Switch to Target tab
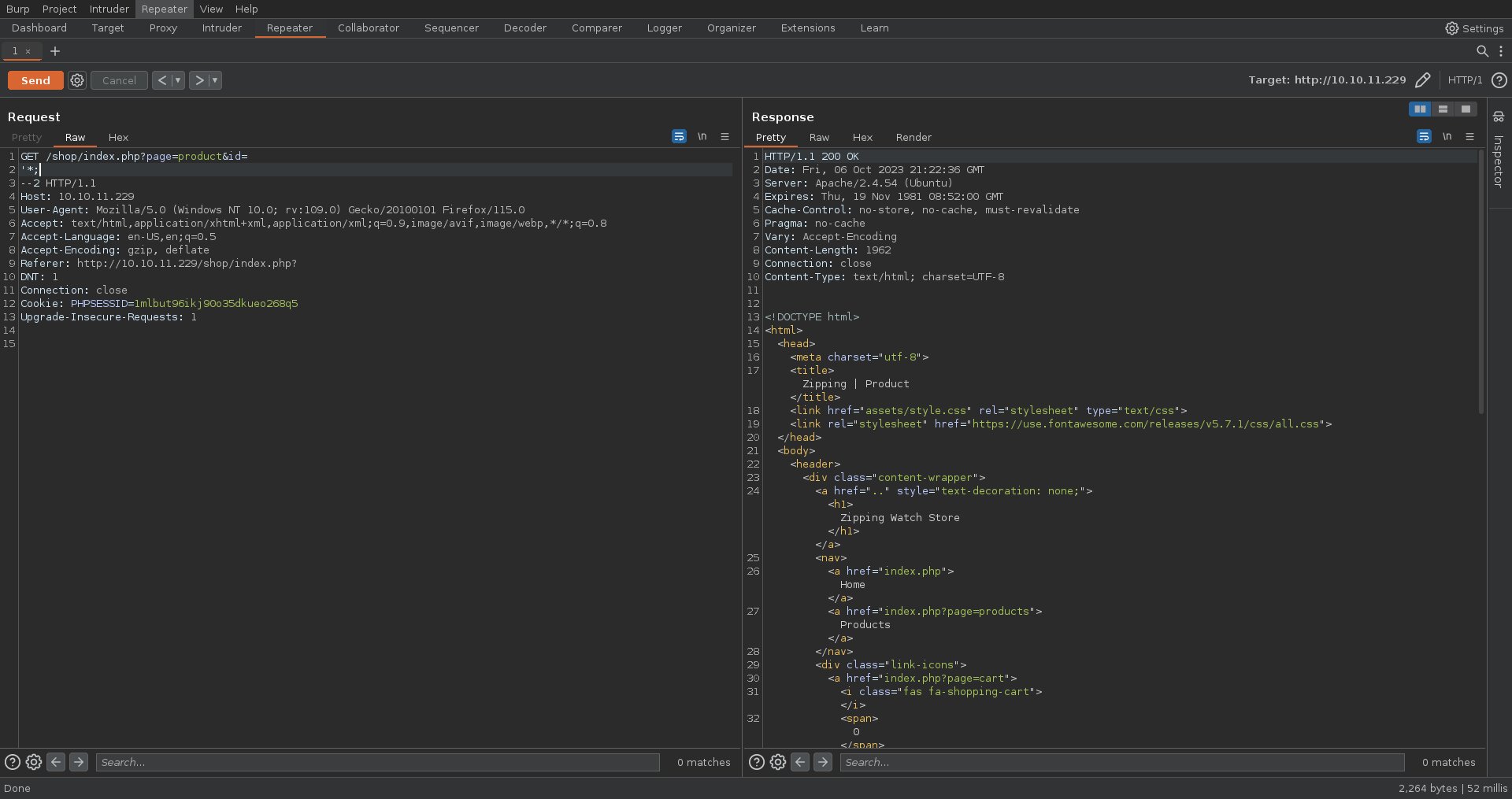This screenshot has height=799, width=1512. pyautogui.click(x=108, y=28)
